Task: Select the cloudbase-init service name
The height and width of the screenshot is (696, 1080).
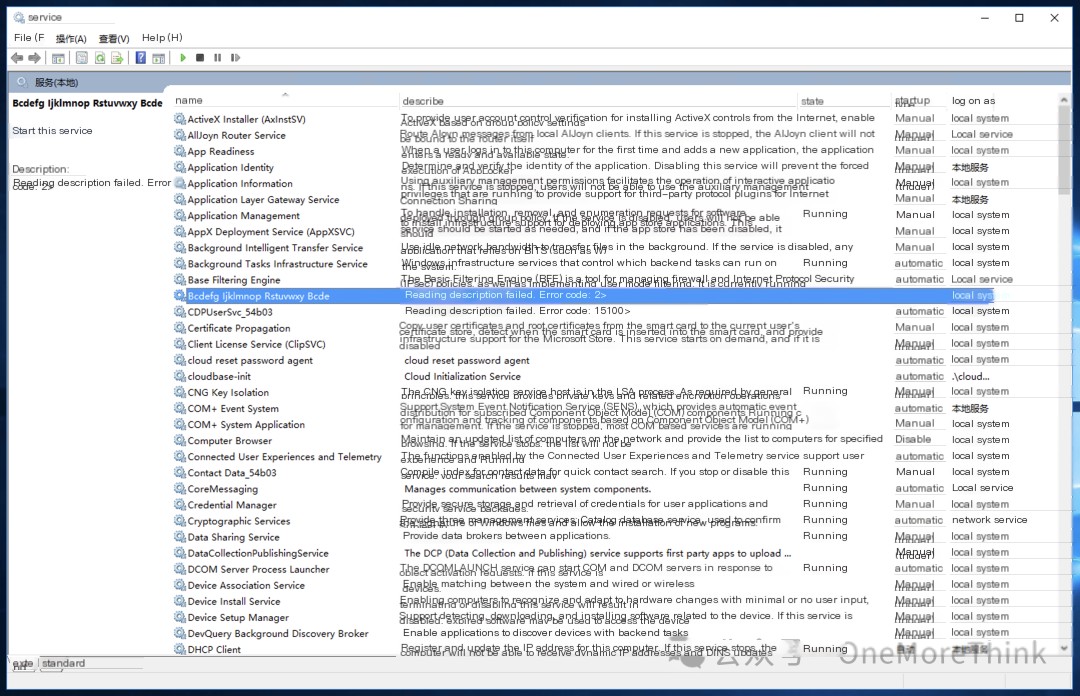Action: click(x=219, y=376)
